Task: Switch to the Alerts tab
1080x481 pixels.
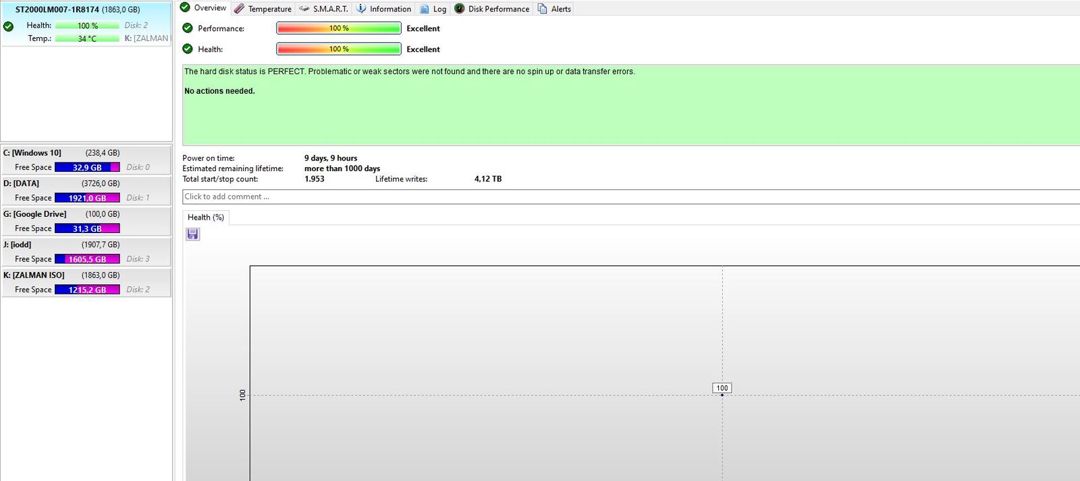Action: [554, 8]
